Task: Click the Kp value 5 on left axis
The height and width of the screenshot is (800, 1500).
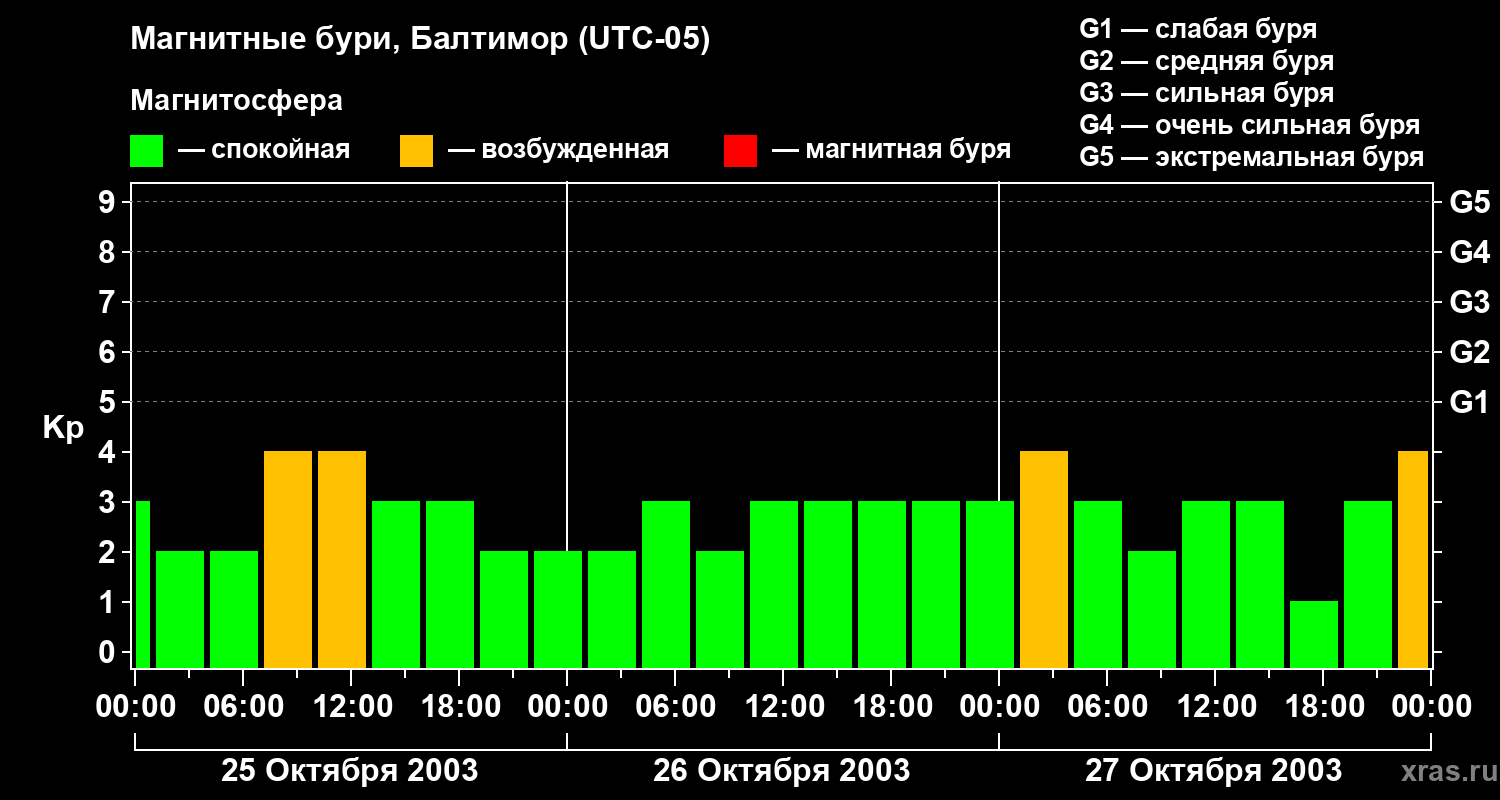Action: pos(109,403)
